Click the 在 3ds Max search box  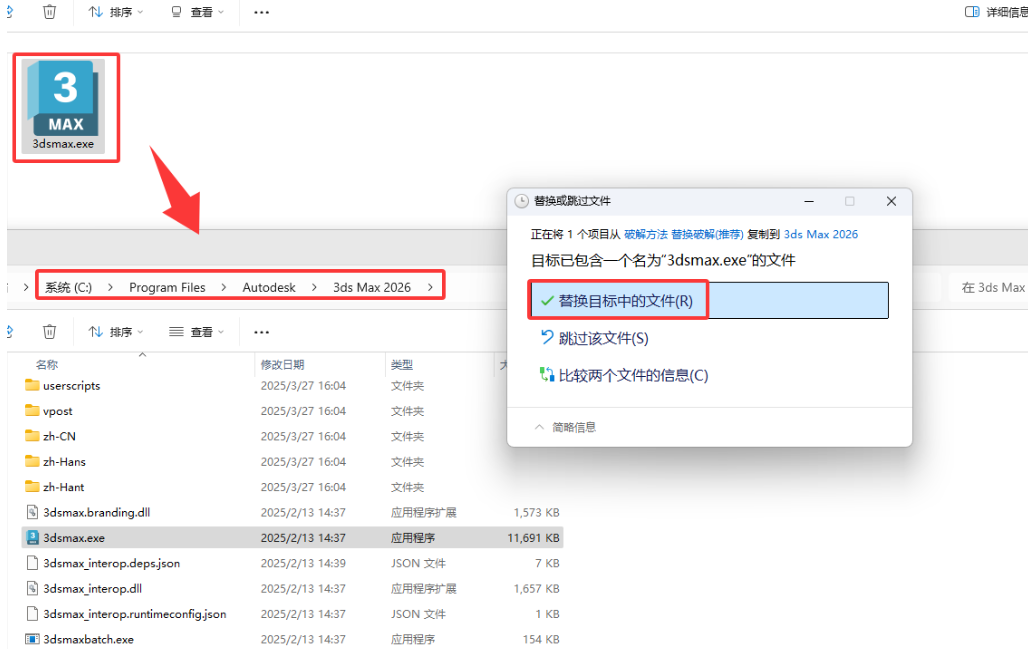[990, 287]
